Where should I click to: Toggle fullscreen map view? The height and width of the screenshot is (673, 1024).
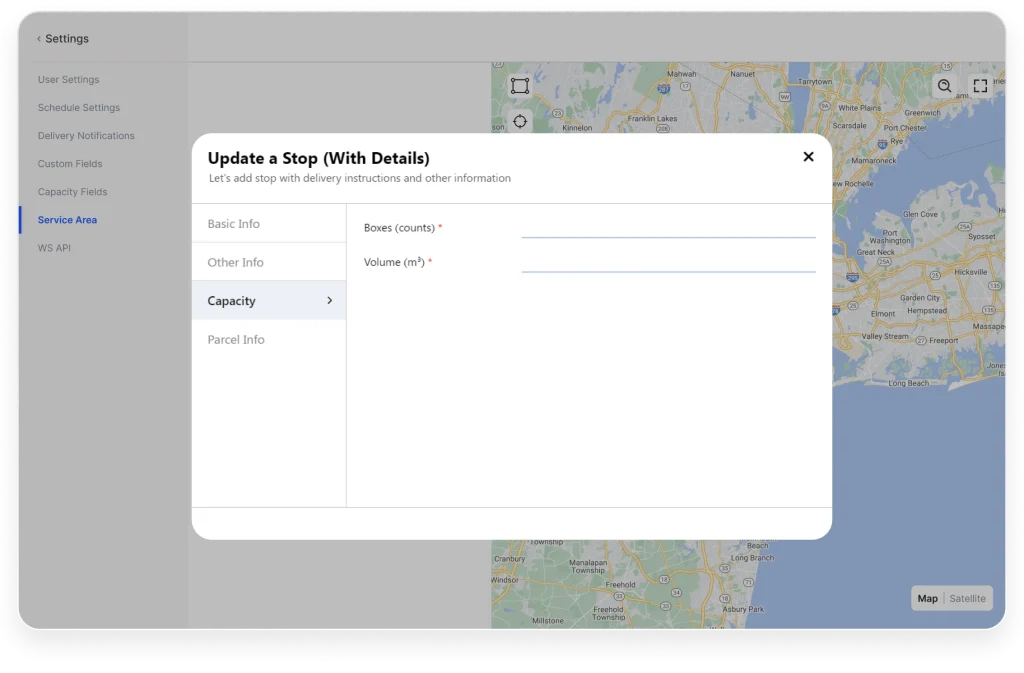coord(980,86)
